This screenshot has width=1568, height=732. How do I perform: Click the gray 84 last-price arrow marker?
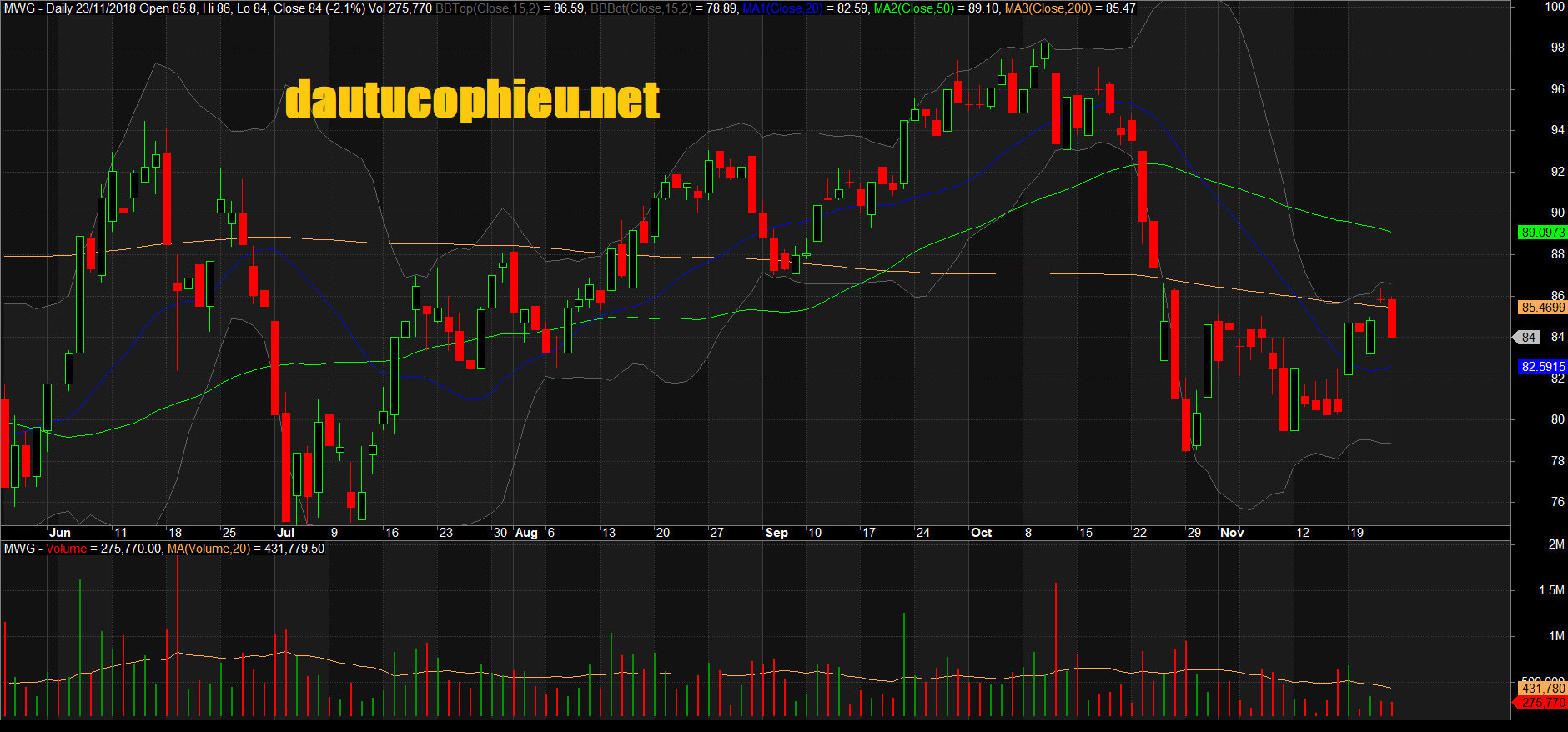point(1526,338)
